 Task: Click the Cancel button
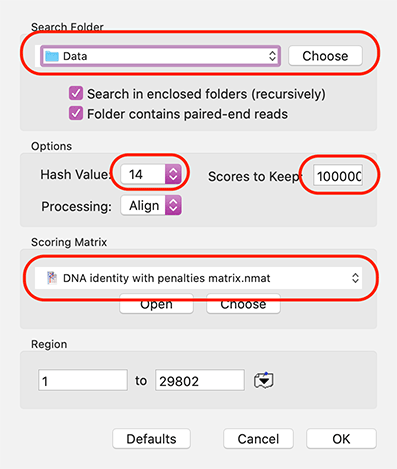tap(258, 439)
